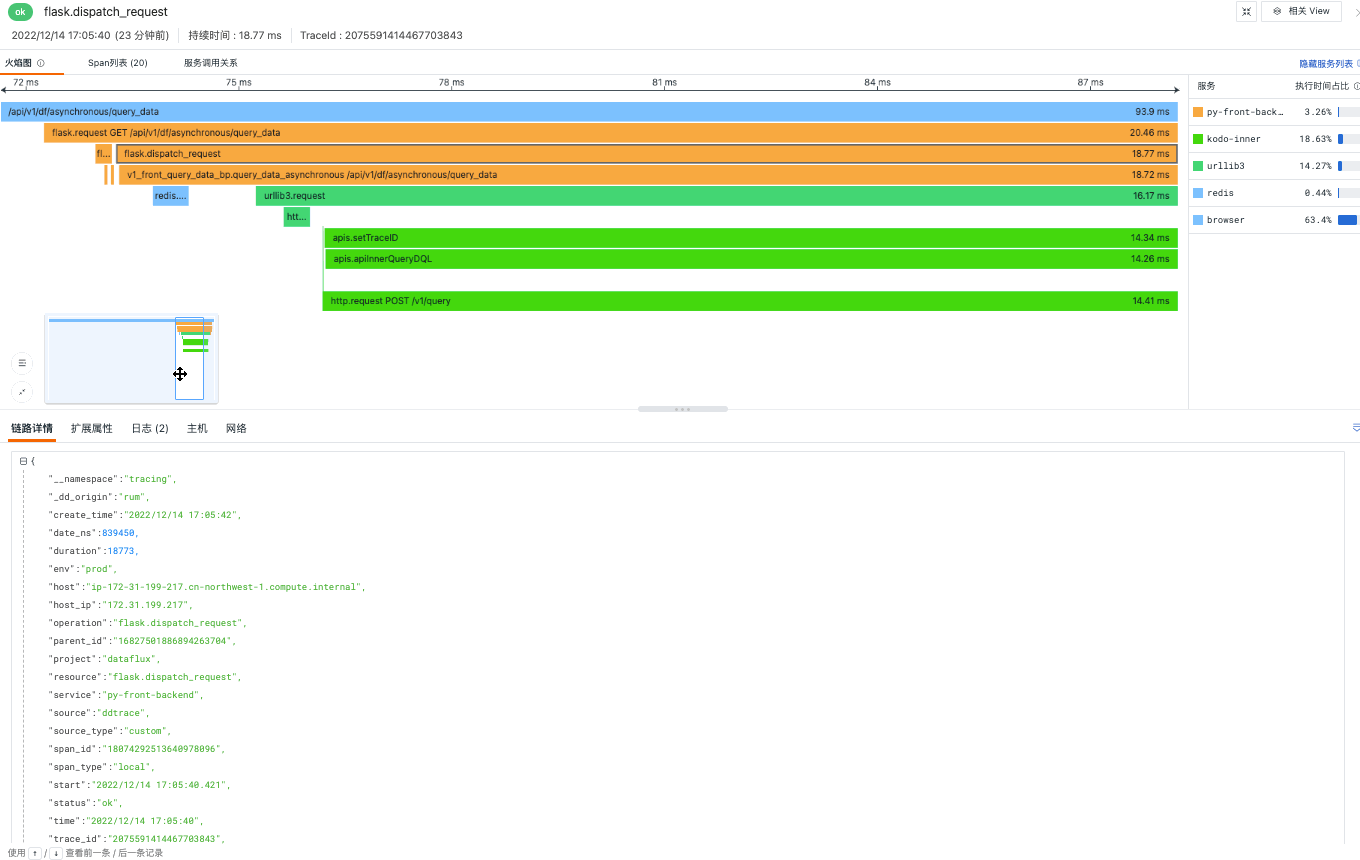This screenshot has height=860, width=1360.
Task: Click the down arrow key hint in footer
Action: point(56,853)
